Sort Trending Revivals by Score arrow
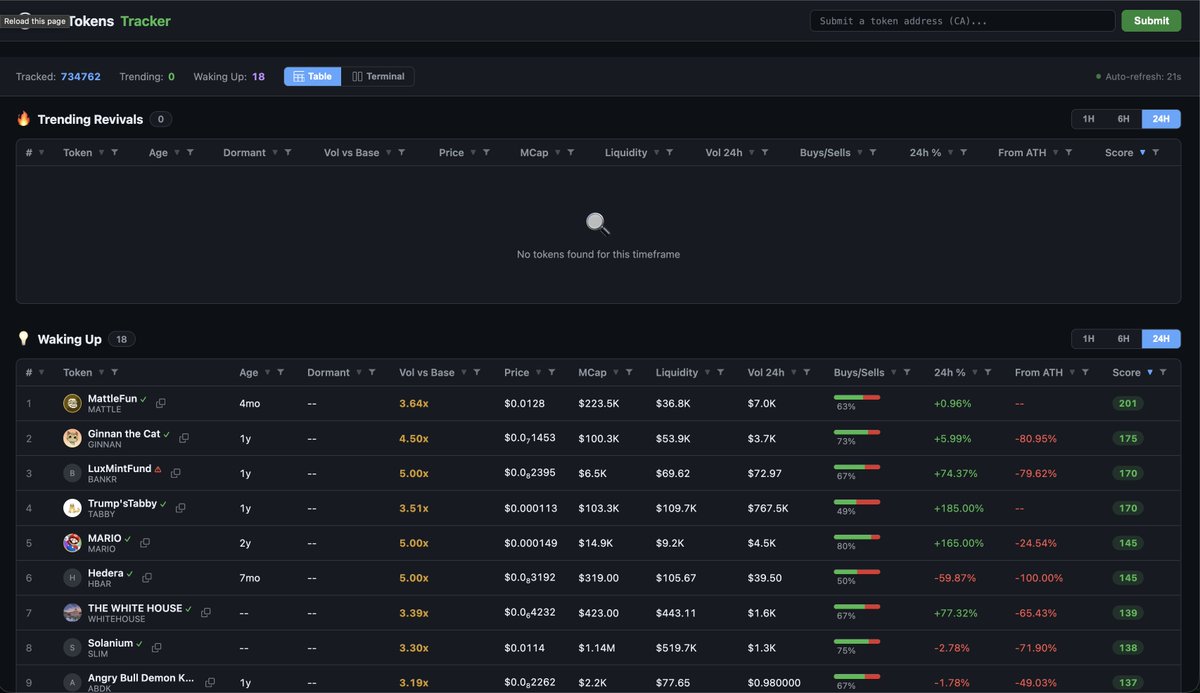This screenshot has height=693, width=1200. coord(1143,153)
